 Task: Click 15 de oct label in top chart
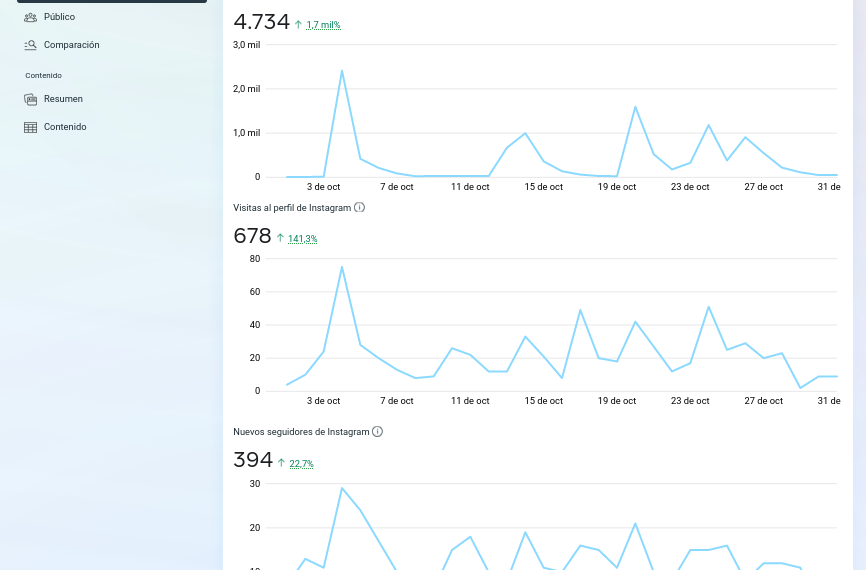(543, 187)
